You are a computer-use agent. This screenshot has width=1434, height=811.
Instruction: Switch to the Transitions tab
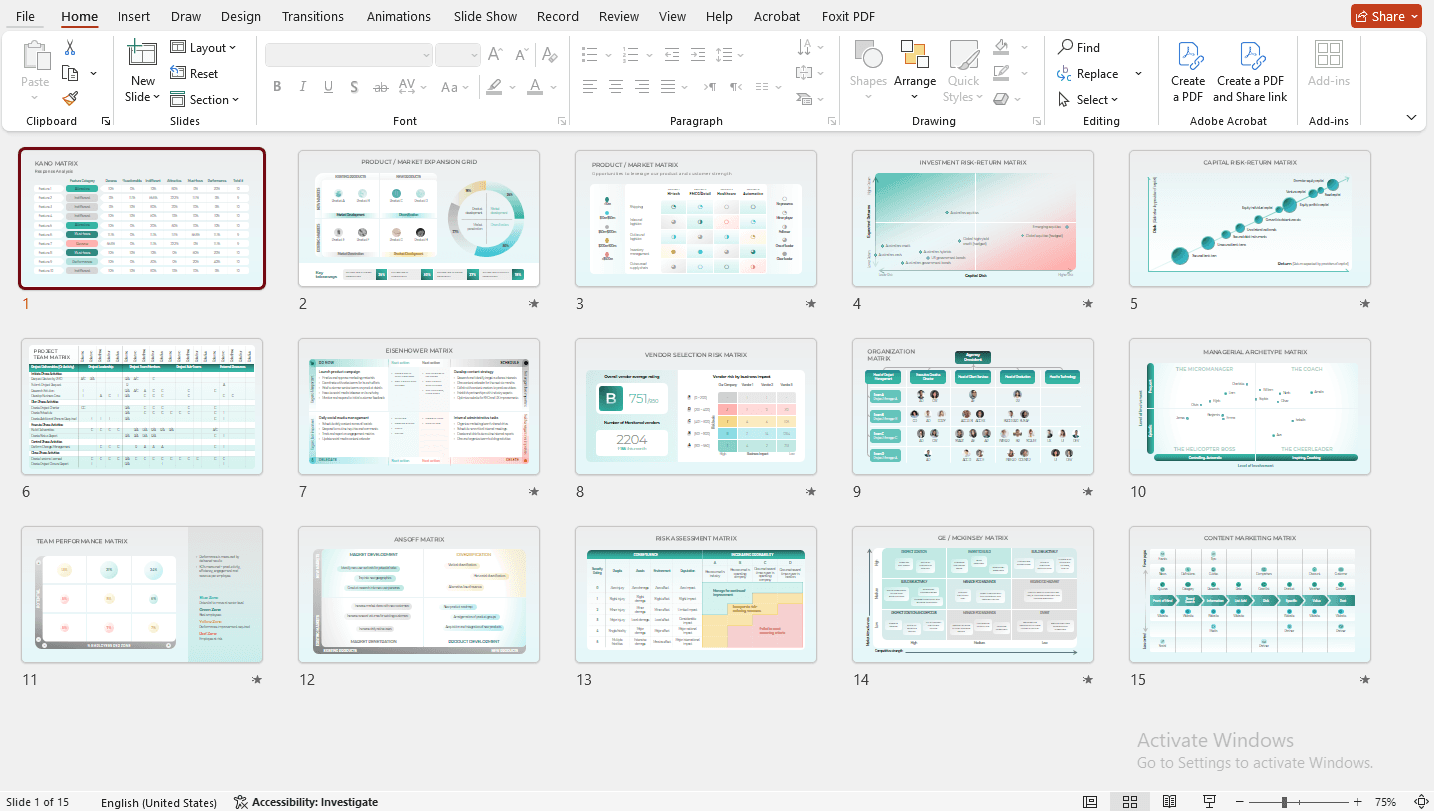pos(313,16)
